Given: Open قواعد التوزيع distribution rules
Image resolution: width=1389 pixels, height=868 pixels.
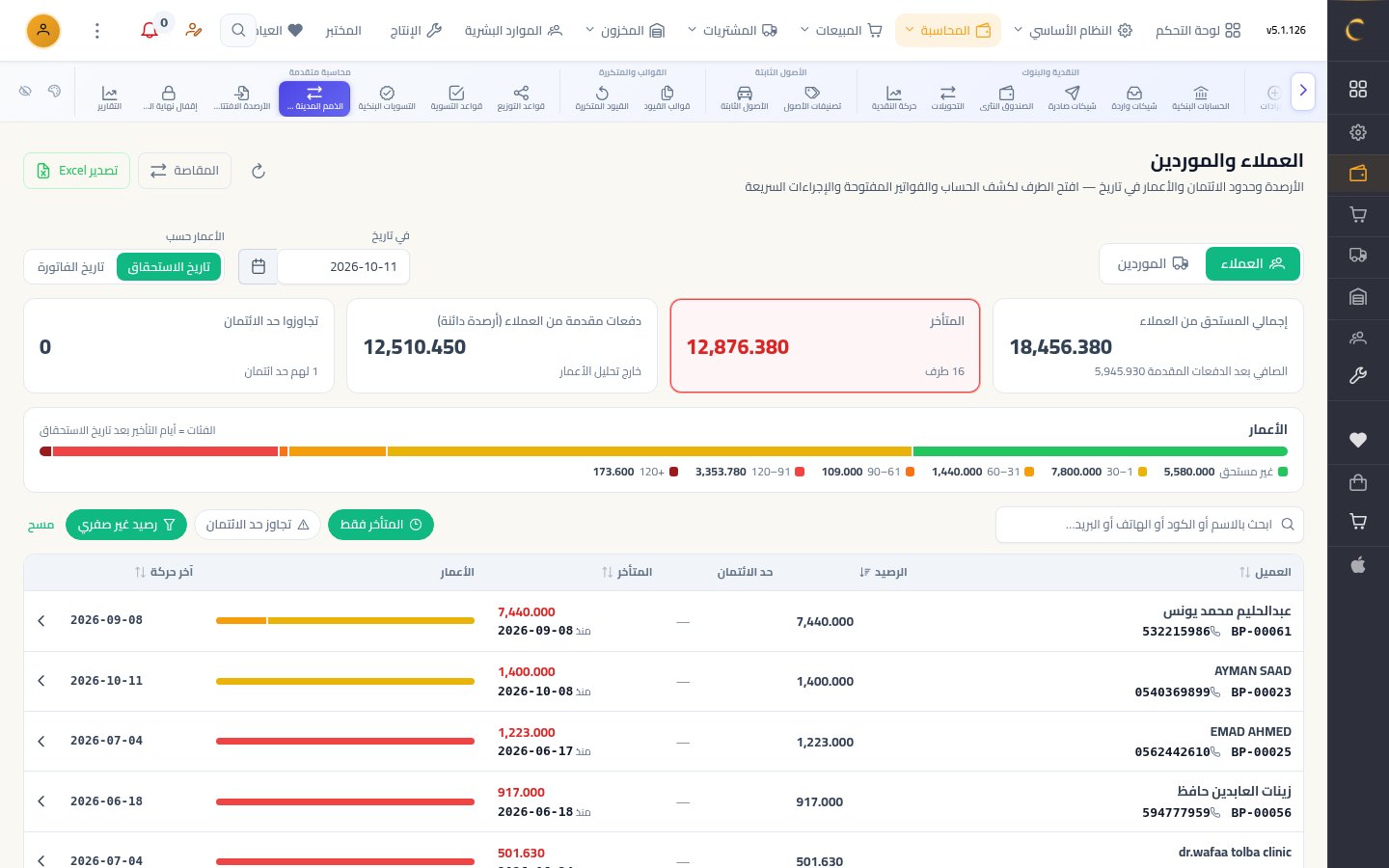Looking at the screenshot, I should coord(521,97).
